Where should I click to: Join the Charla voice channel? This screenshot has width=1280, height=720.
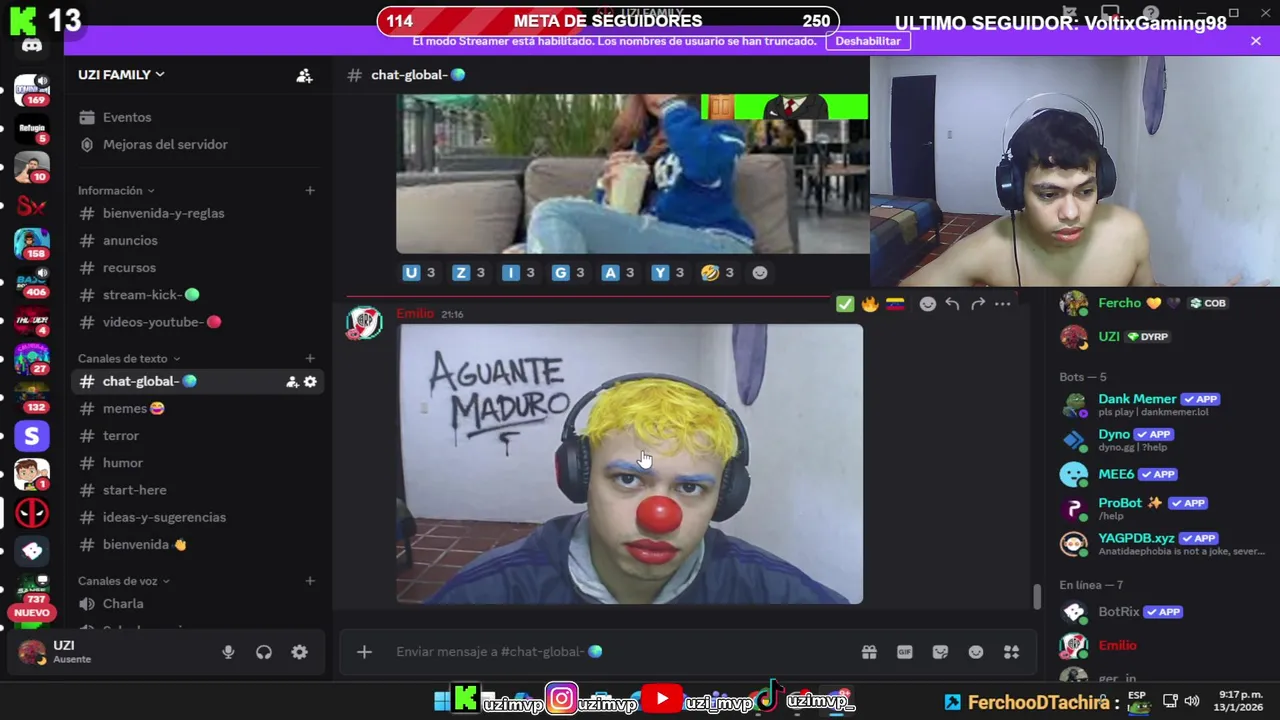(123, 603)
